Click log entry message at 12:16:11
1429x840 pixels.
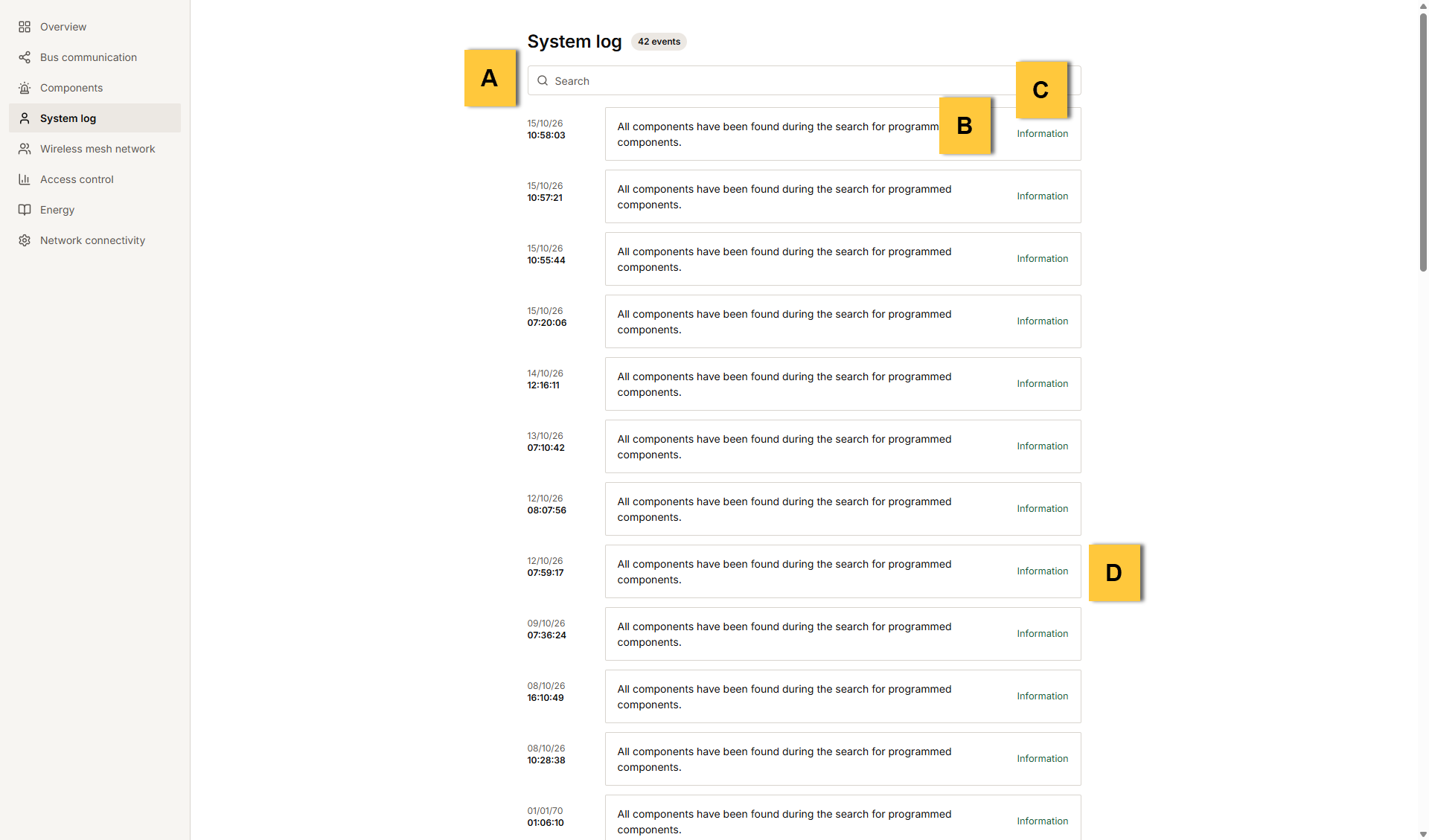coord(784,385)
